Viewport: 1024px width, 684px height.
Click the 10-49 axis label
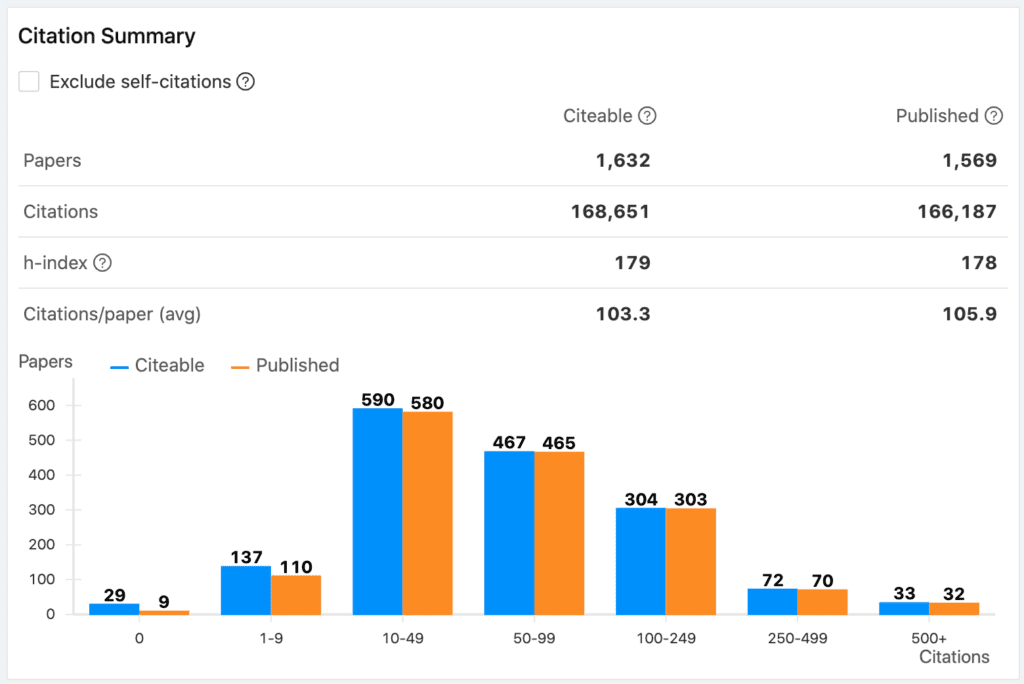[x=403, y=638]
